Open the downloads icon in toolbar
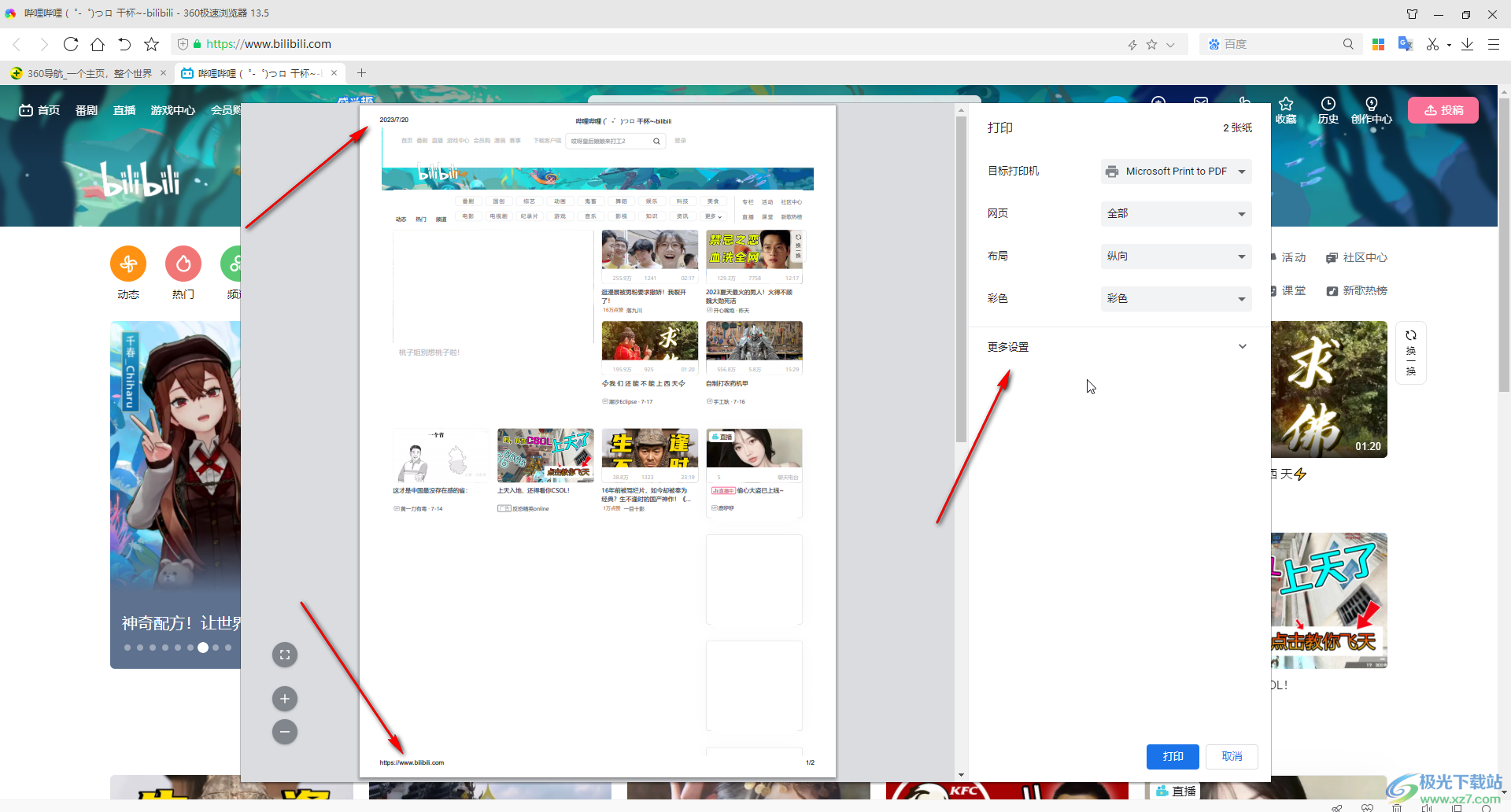 click(1468, 44)
